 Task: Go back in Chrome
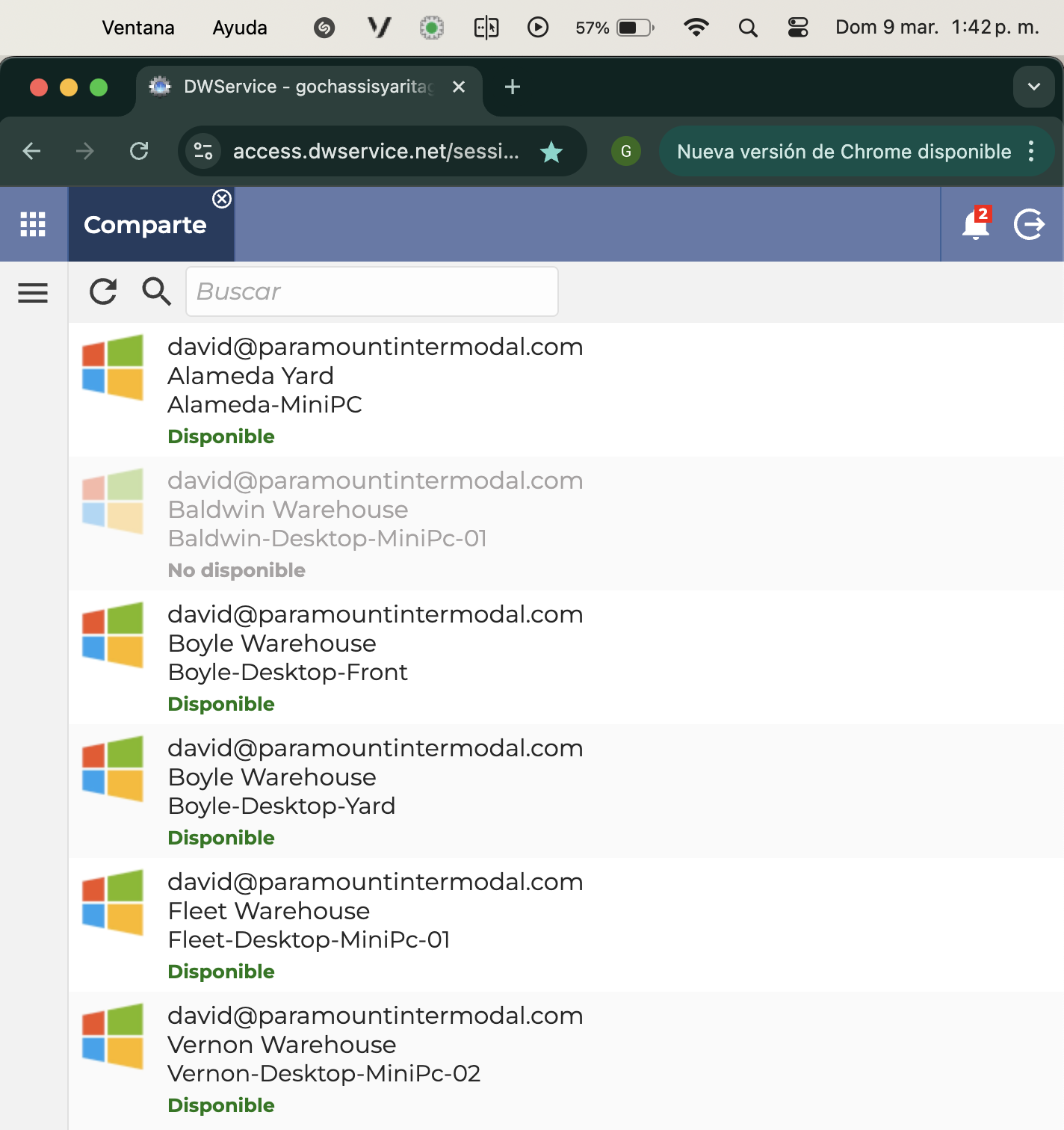31,151
